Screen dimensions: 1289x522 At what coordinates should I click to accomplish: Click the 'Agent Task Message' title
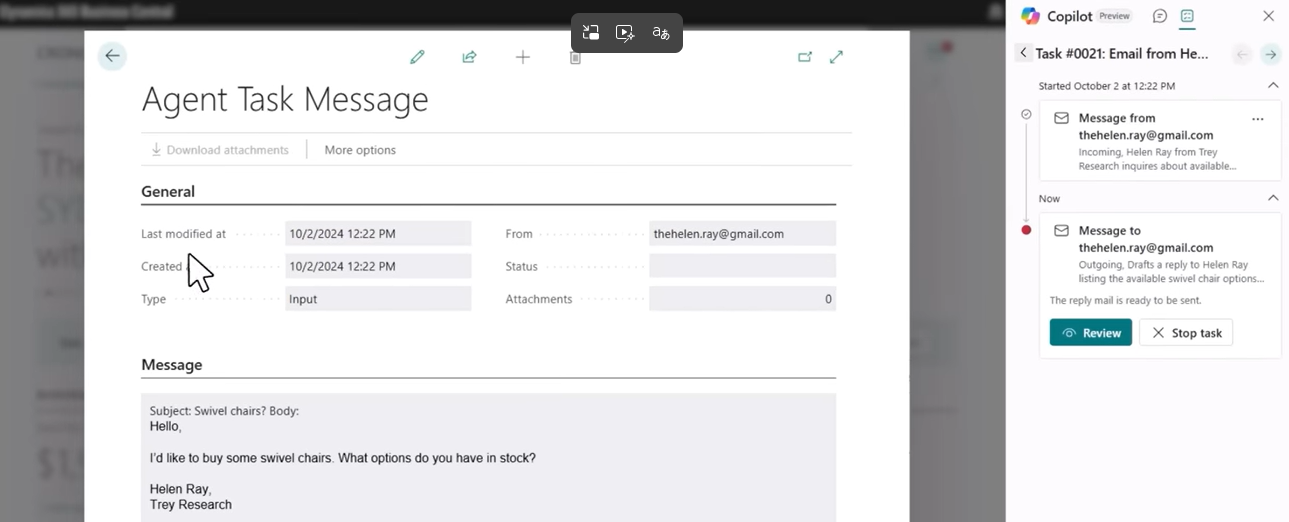coord(285,99)
